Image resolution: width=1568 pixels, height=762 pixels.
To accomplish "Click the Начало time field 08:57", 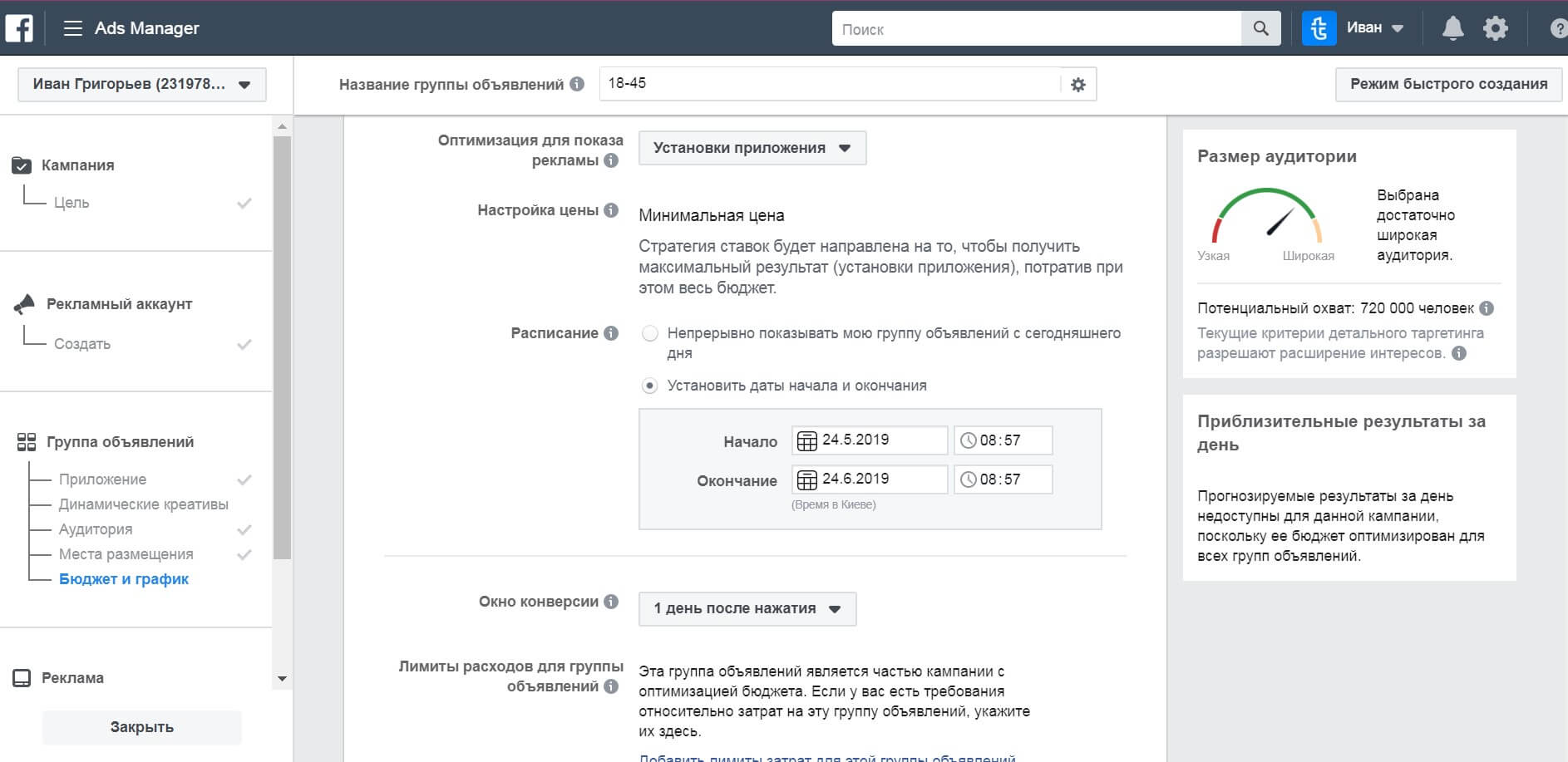I will click(x=1003, y=440).
